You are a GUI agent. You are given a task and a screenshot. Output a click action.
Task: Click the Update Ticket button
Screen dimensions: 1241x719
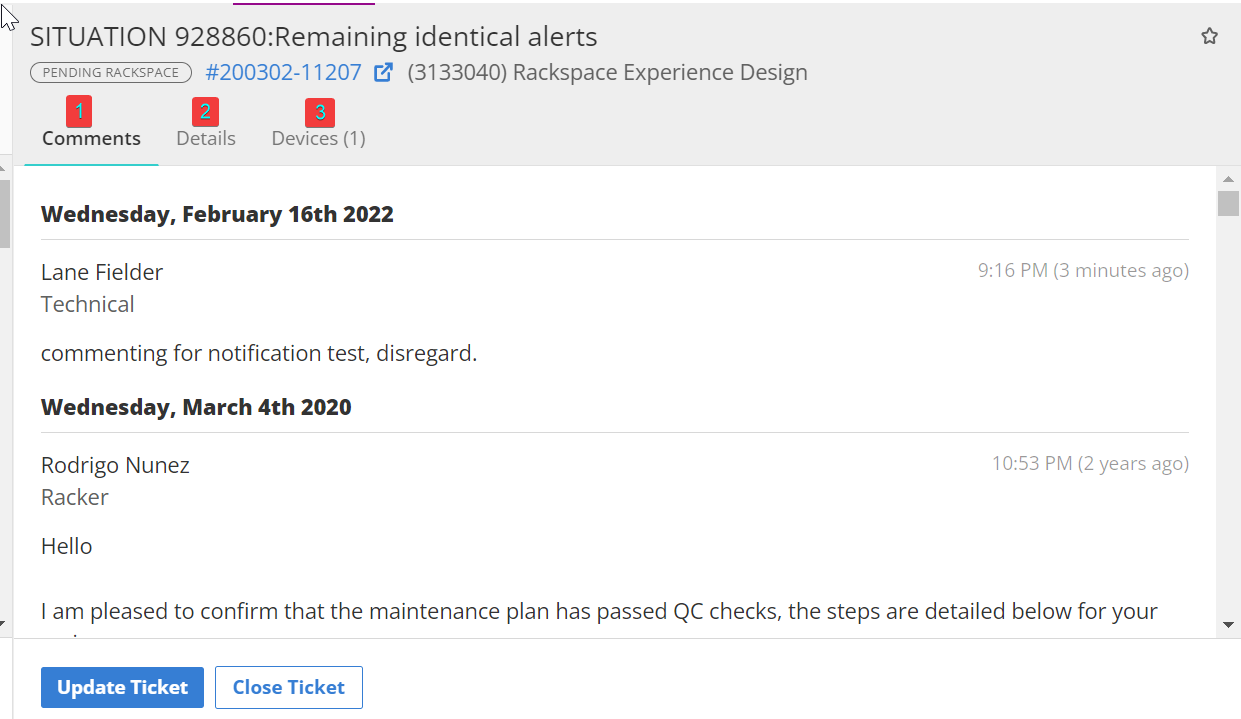[x=122, y=688]
